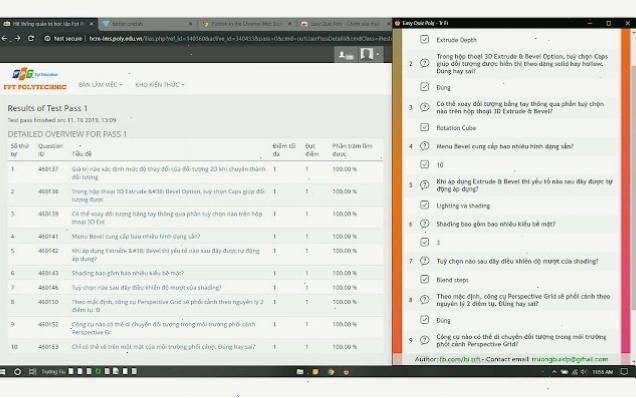Go forward in the Chrome browser
The width and height of the screenshot is (636, 398).
click(17, 38)
